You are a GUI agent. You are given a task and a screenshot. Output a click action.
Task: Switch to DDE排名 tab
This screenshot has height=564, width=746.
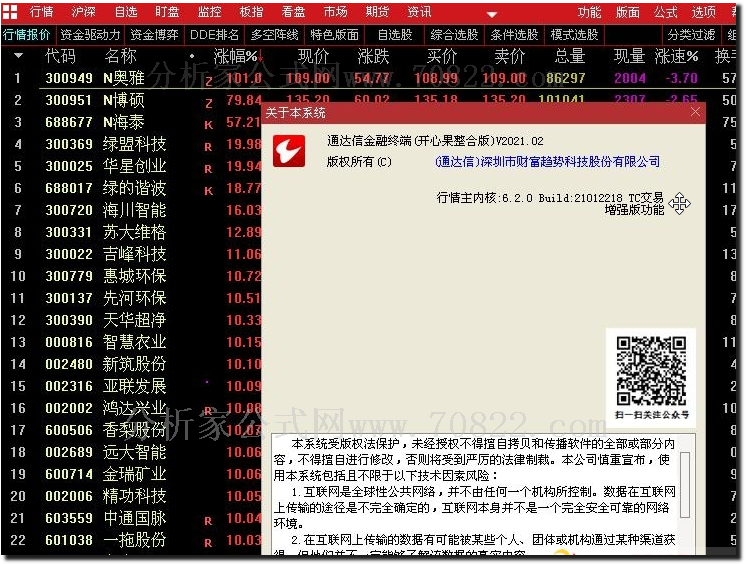(214, 35)
